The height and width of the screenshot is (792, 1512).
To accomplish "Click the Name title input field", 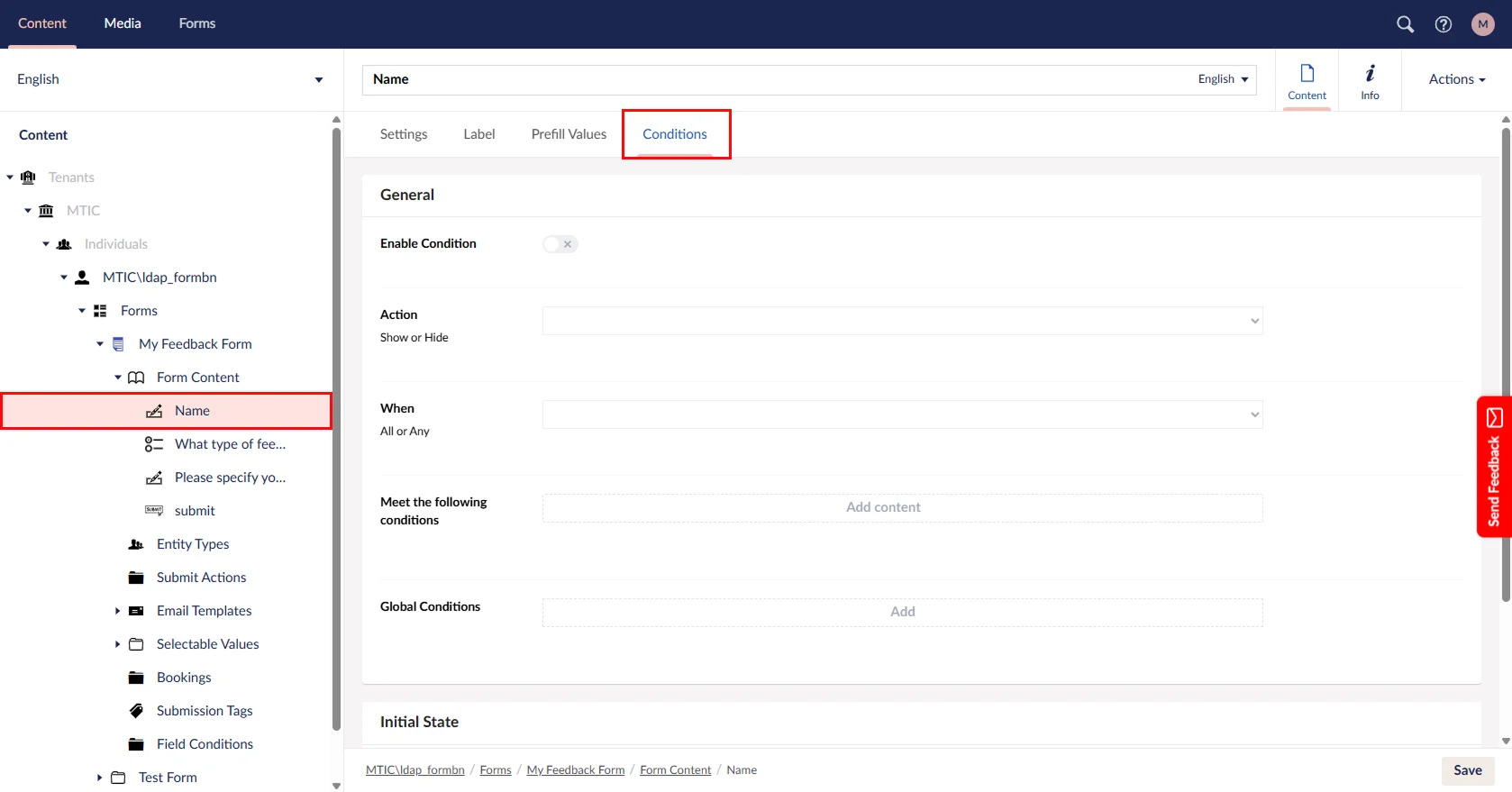I will [775, 79].
